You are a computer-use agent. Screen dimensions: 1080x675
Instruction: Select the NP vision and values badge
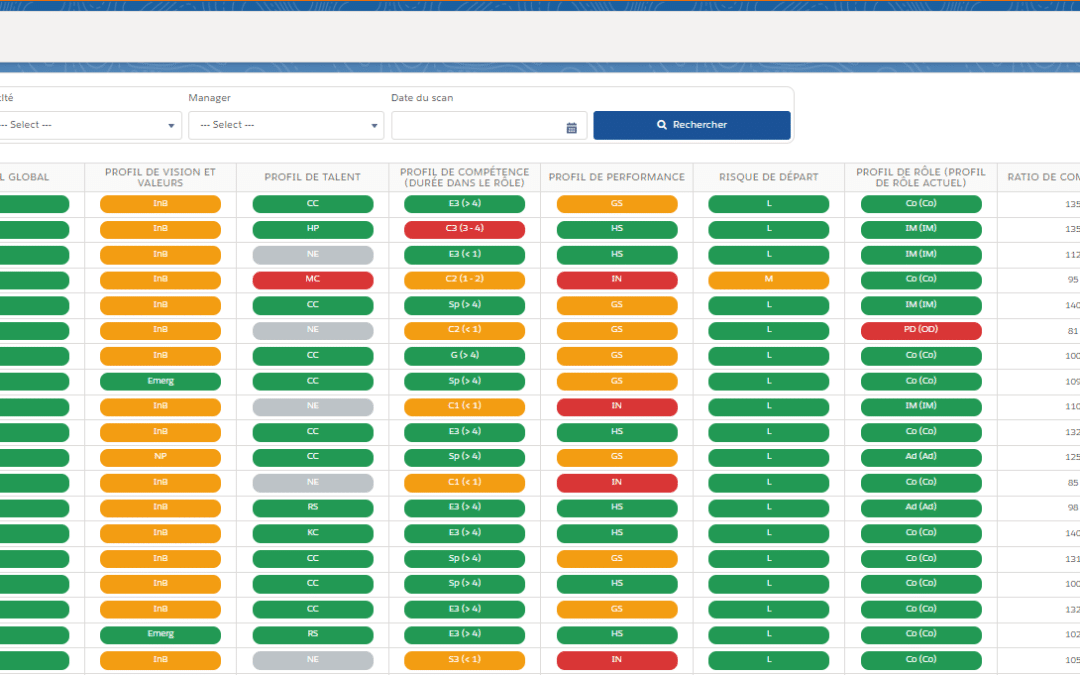click(x=160, y=457)
